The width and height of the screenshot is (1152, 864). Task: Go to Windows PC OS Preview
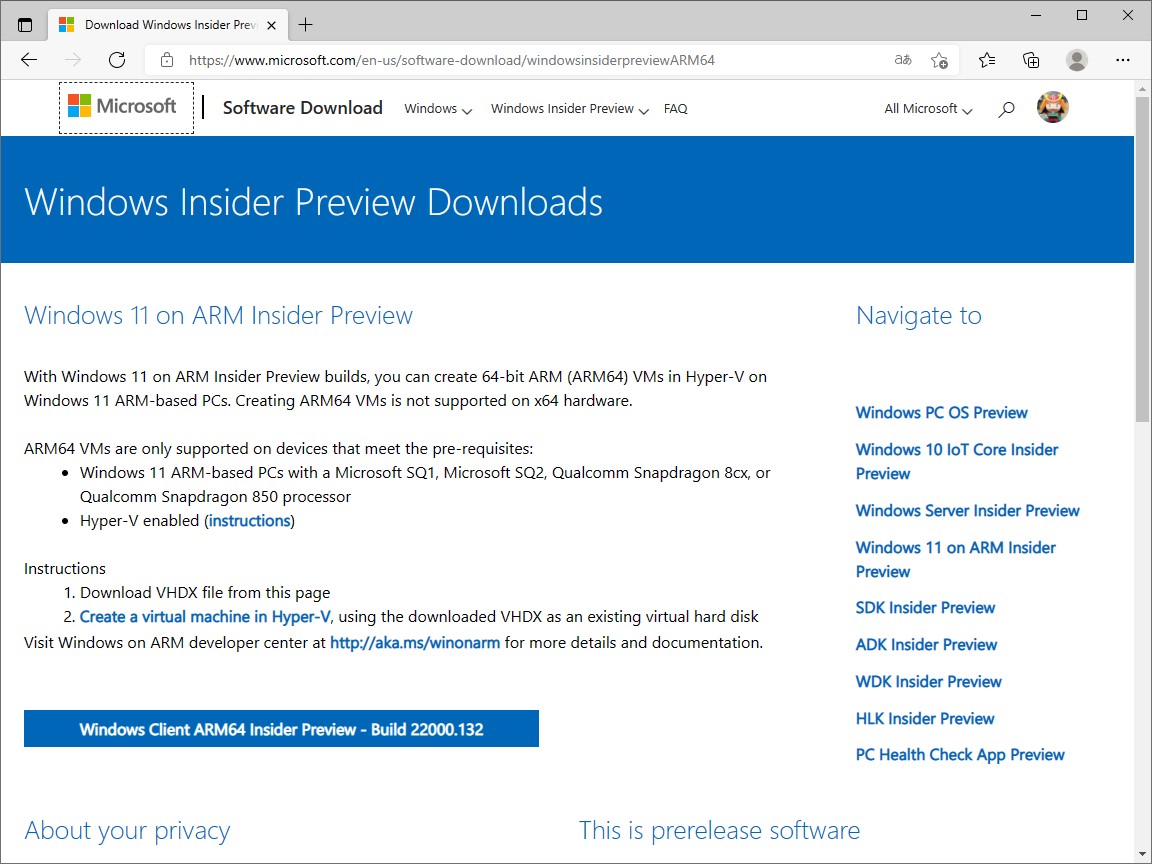point(941,413)
